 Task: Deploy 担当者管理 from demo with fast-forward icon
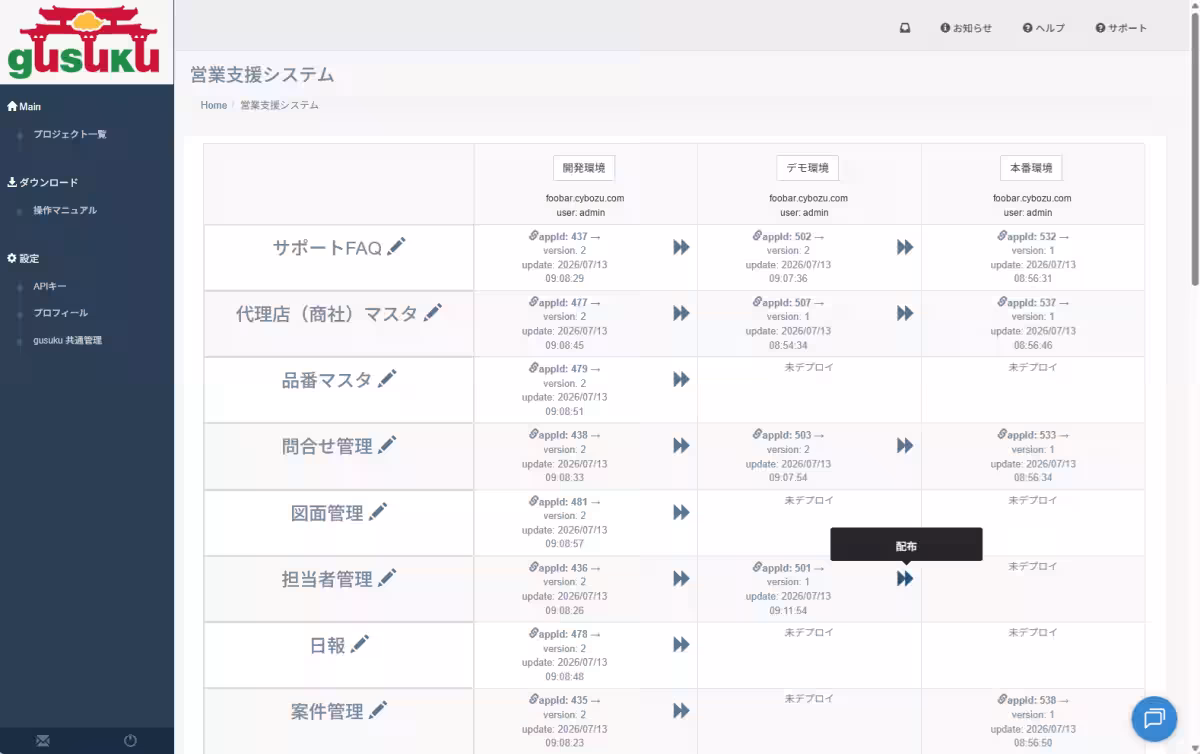[905, 578]
